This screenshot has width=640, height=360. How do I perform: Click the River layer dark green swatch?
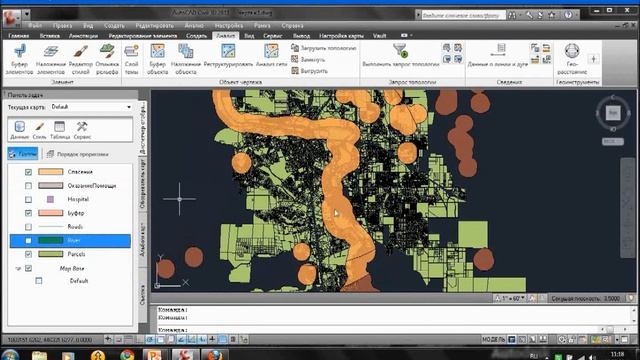(x=51, y=240)
